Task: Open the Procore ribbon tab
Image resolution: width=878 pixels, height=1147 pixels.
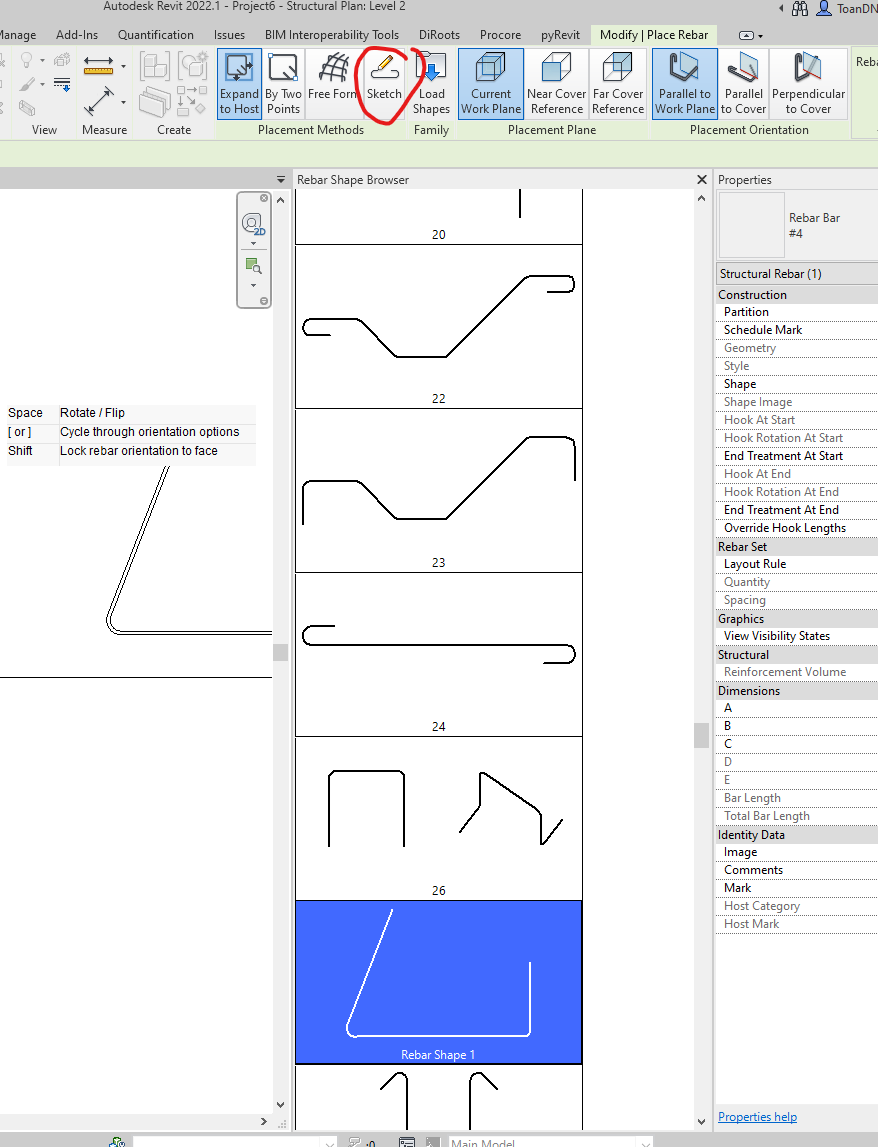Action: point(500,34)
